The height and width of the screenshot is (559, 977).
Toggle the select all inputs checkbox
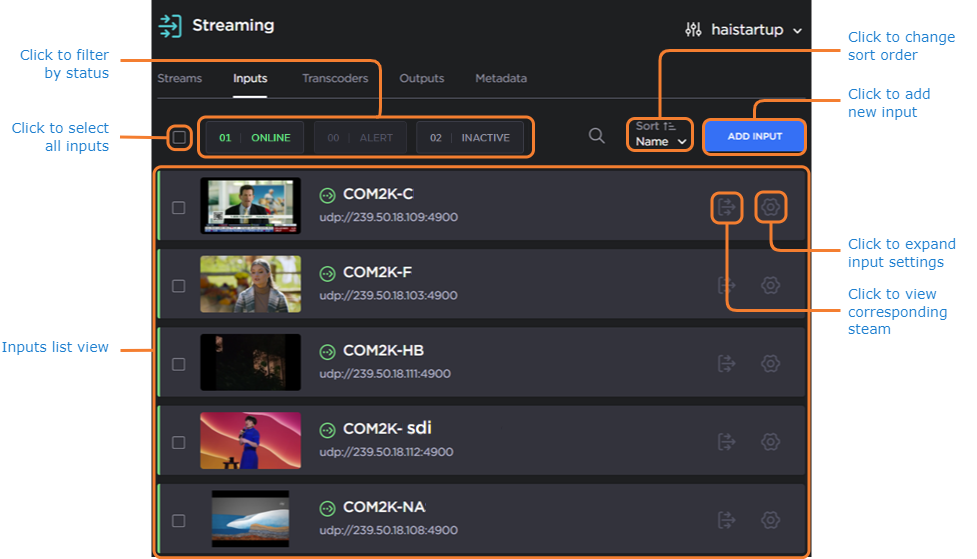pyautogui.click(x=179, y=137)
